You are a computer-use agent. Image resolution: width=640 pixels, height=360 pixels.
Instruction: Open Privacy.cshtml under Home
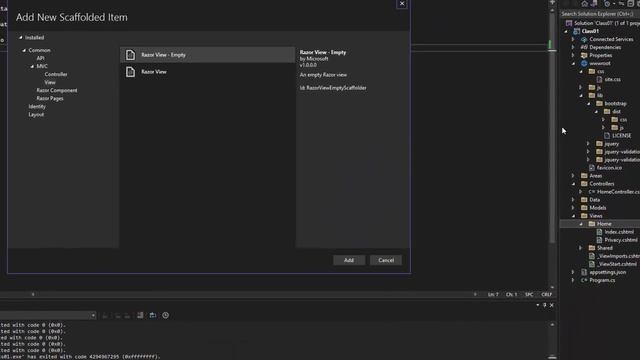pyautogui.click(x=621, y=240)
